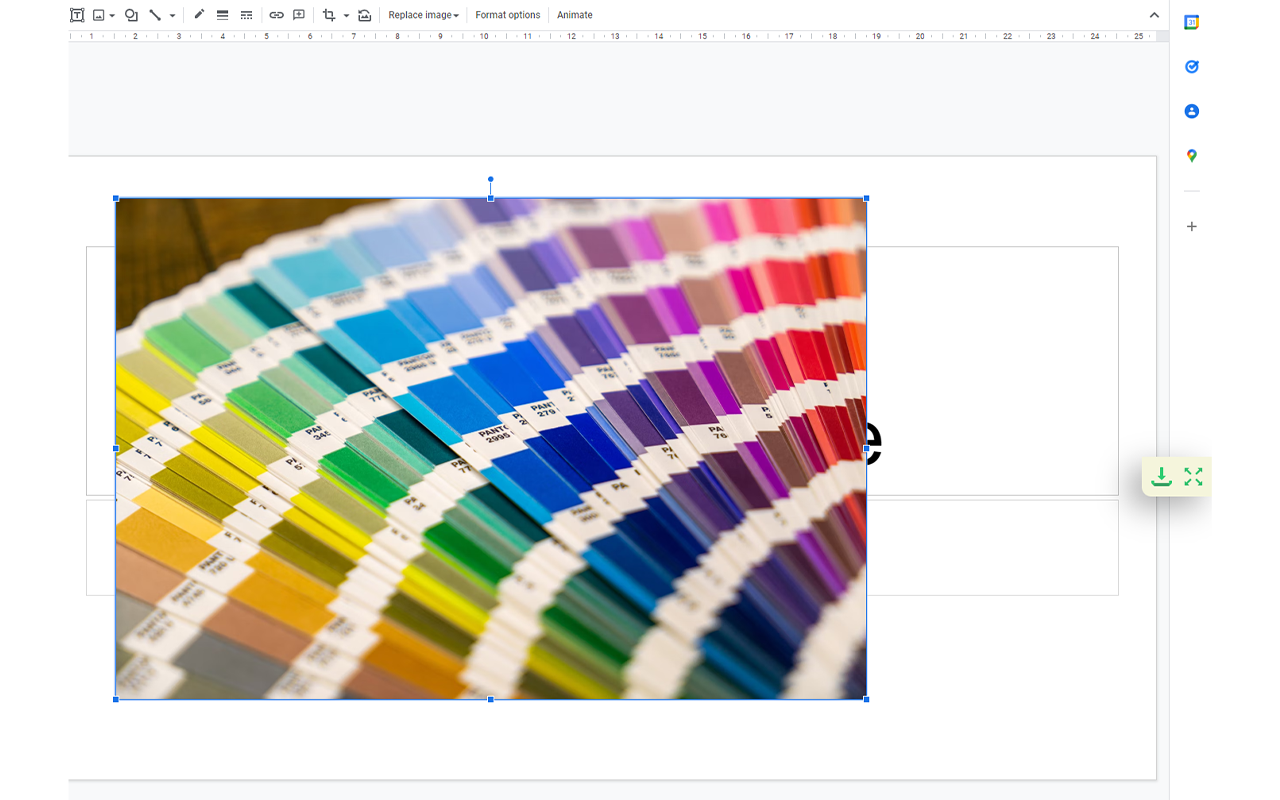Viewport: 1280px width, 800px height.
Task: Open Google Calendar in the side panel
Action: (x=1191, y=22)
